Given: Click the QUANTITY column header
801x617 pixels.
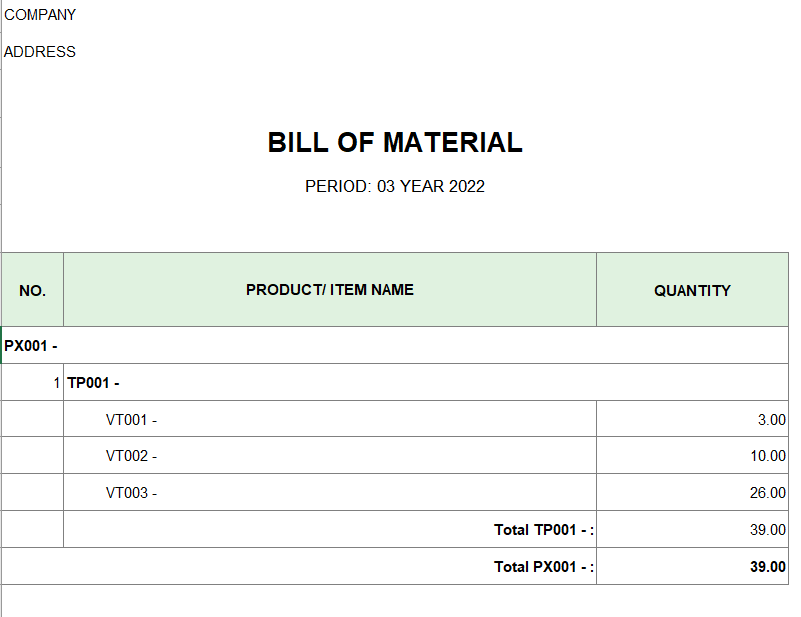Looking at the screenshot, I should (x=692, y=290).
